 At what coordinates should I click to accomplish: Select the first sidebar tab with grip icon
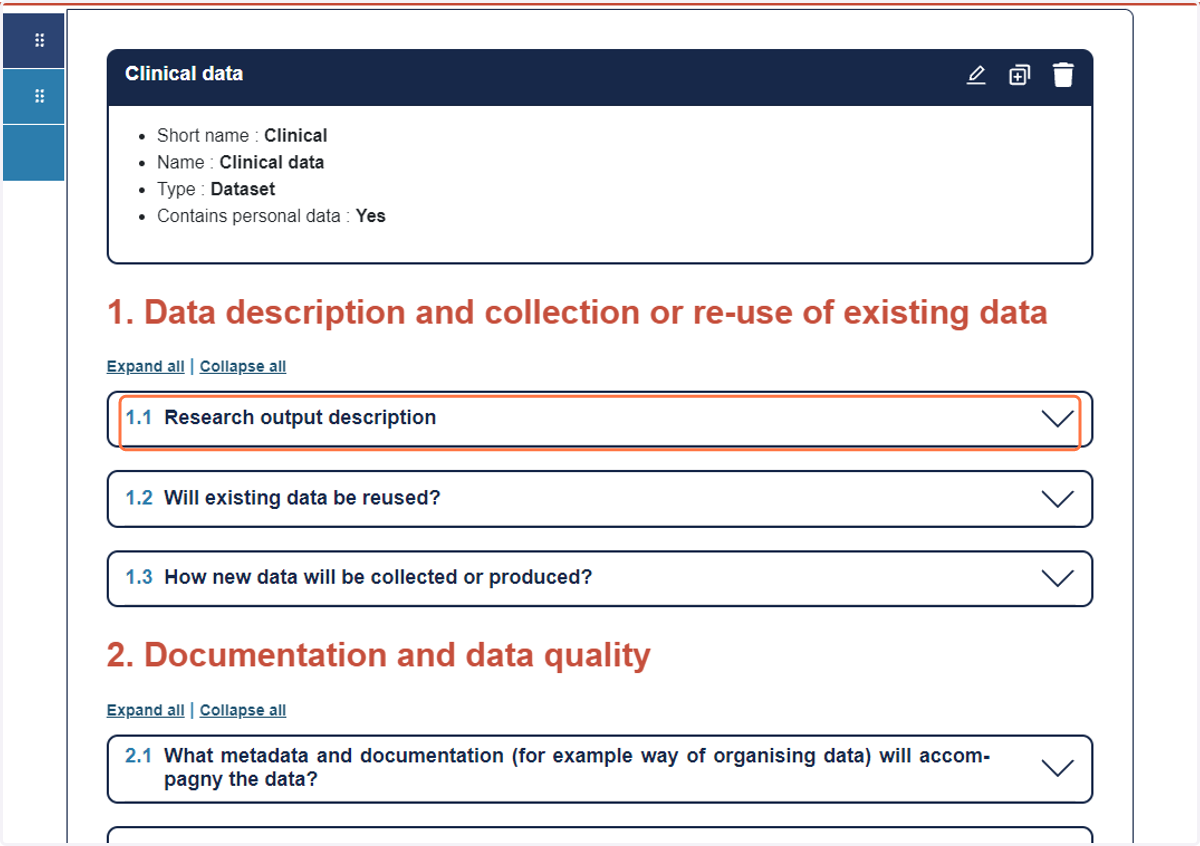pyautogui.click(x=34, y=41)
